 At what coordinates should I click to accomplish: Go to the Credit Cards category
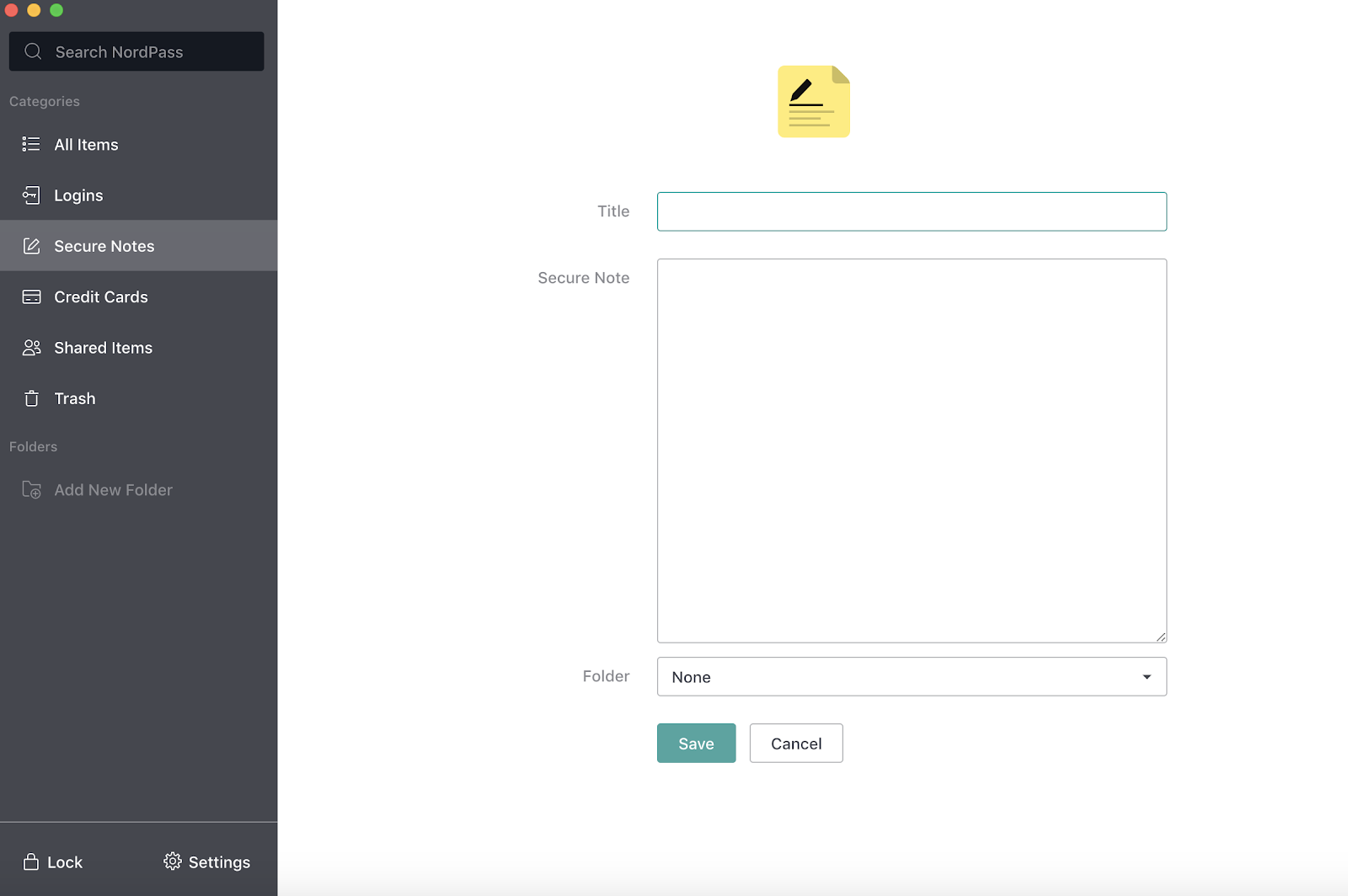click(x=138, y=296)
